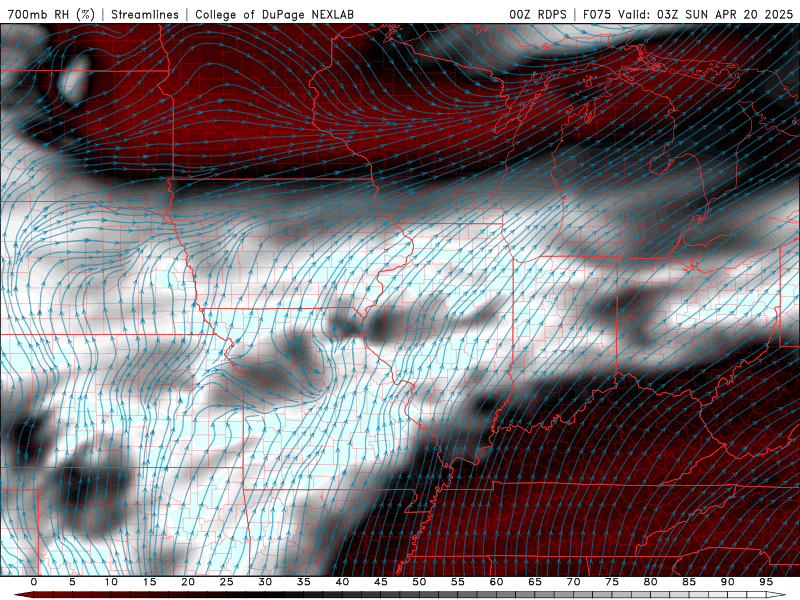Viewport: 800px width, 600px height.
Task: Click the "85" tick label on the colorbar
Action: coord(689,582)
